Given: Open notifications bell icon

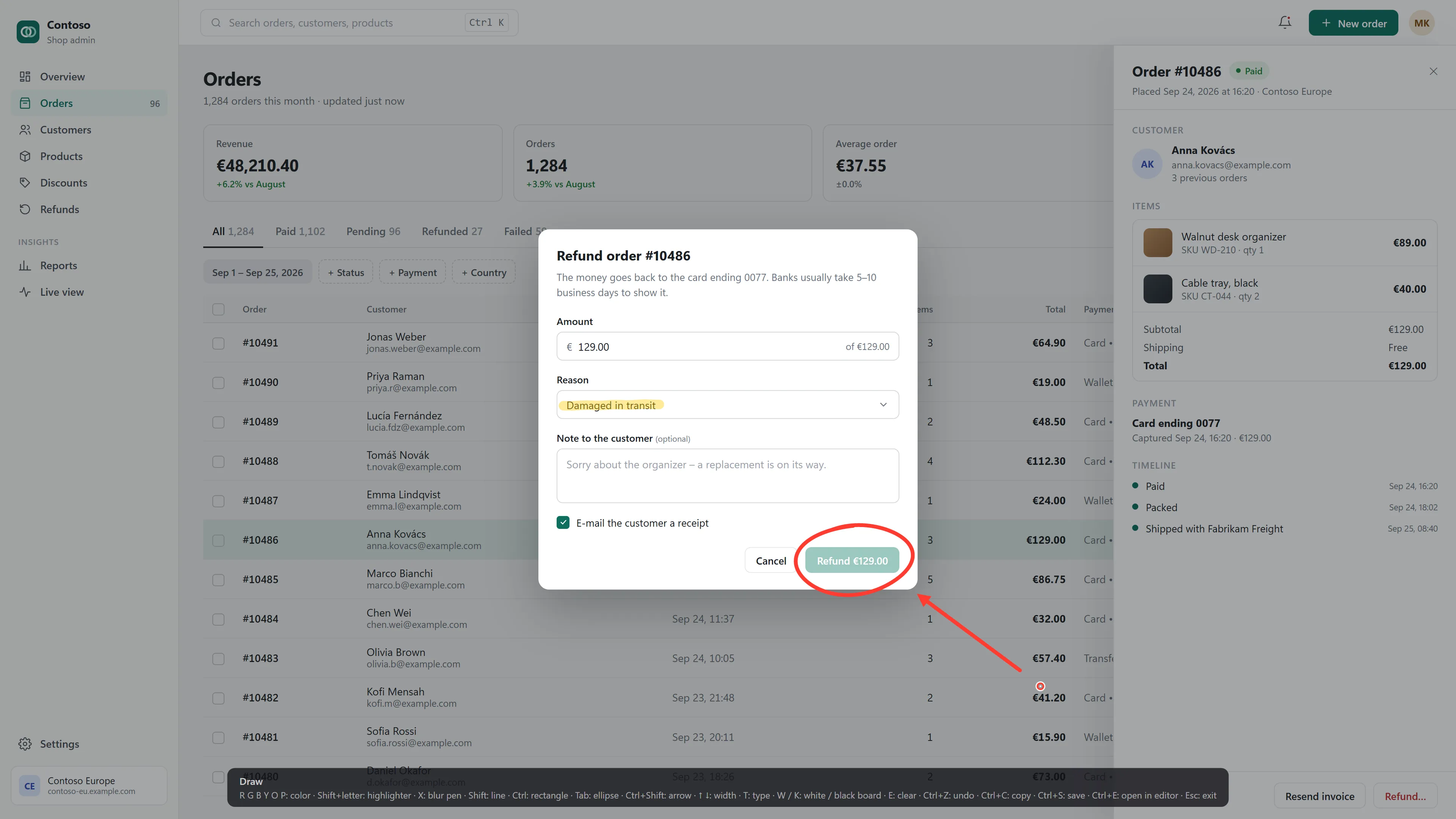Looking at the screenshot, I should click(1285, 23).
